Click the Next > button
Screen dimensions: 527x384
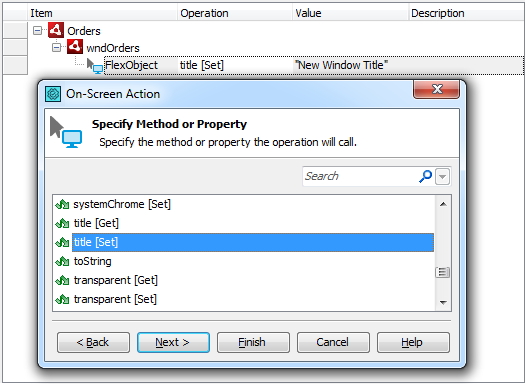coord(173,342)
